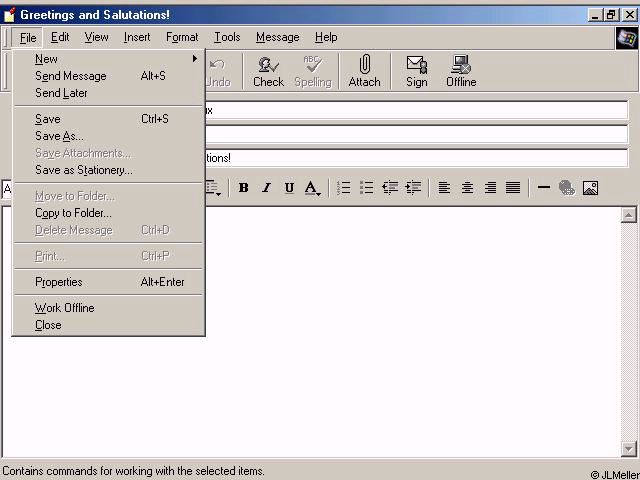Open the Tools menu

click(x=227, y=37)
